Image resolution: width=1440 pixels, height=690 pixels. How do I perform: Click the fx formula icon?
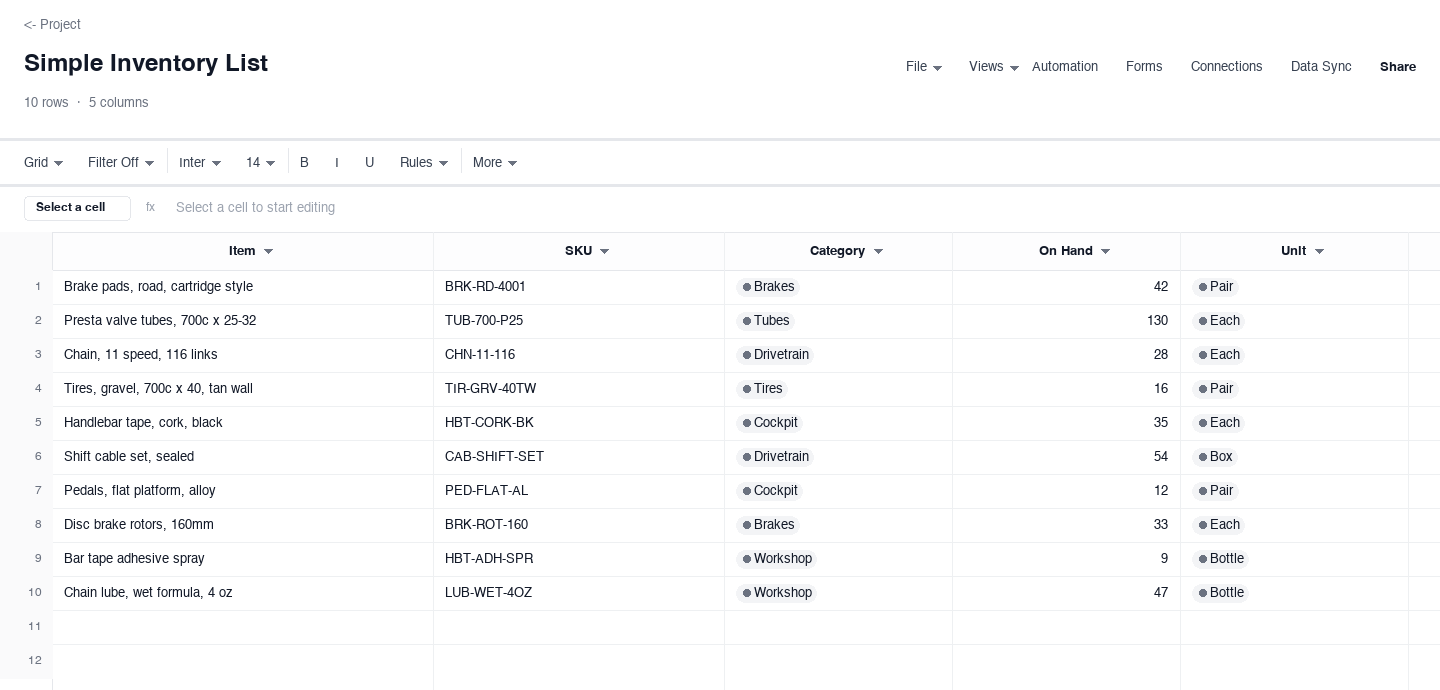151,208
